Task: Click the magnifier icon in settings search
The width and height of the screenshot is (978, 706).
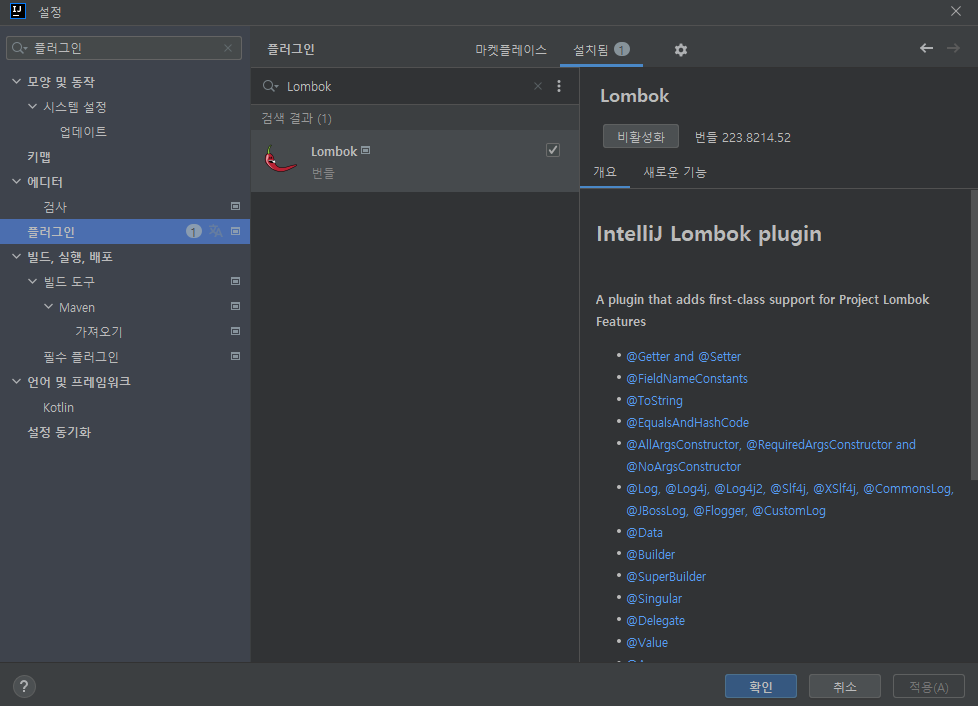Action: [19, 48]
